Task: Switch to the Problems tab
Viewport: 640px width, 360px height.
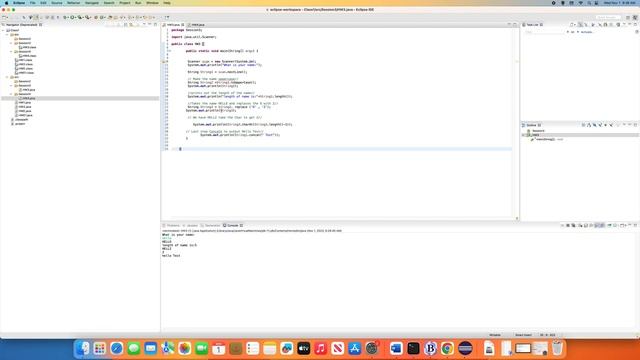Action: pos(171,225)
